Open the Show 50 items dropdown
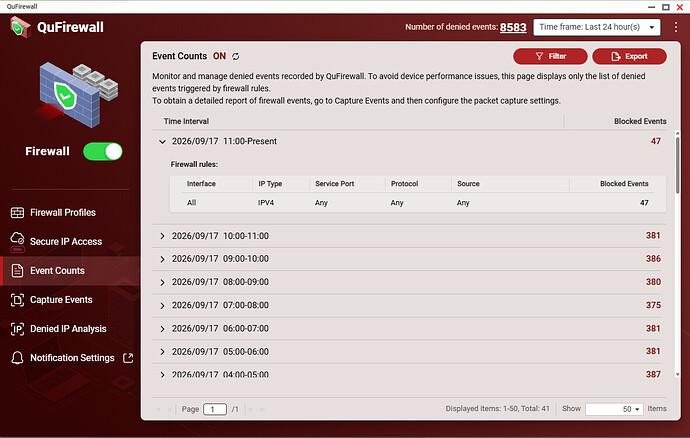This screenshot has height=438, width=690. (614, 409)
